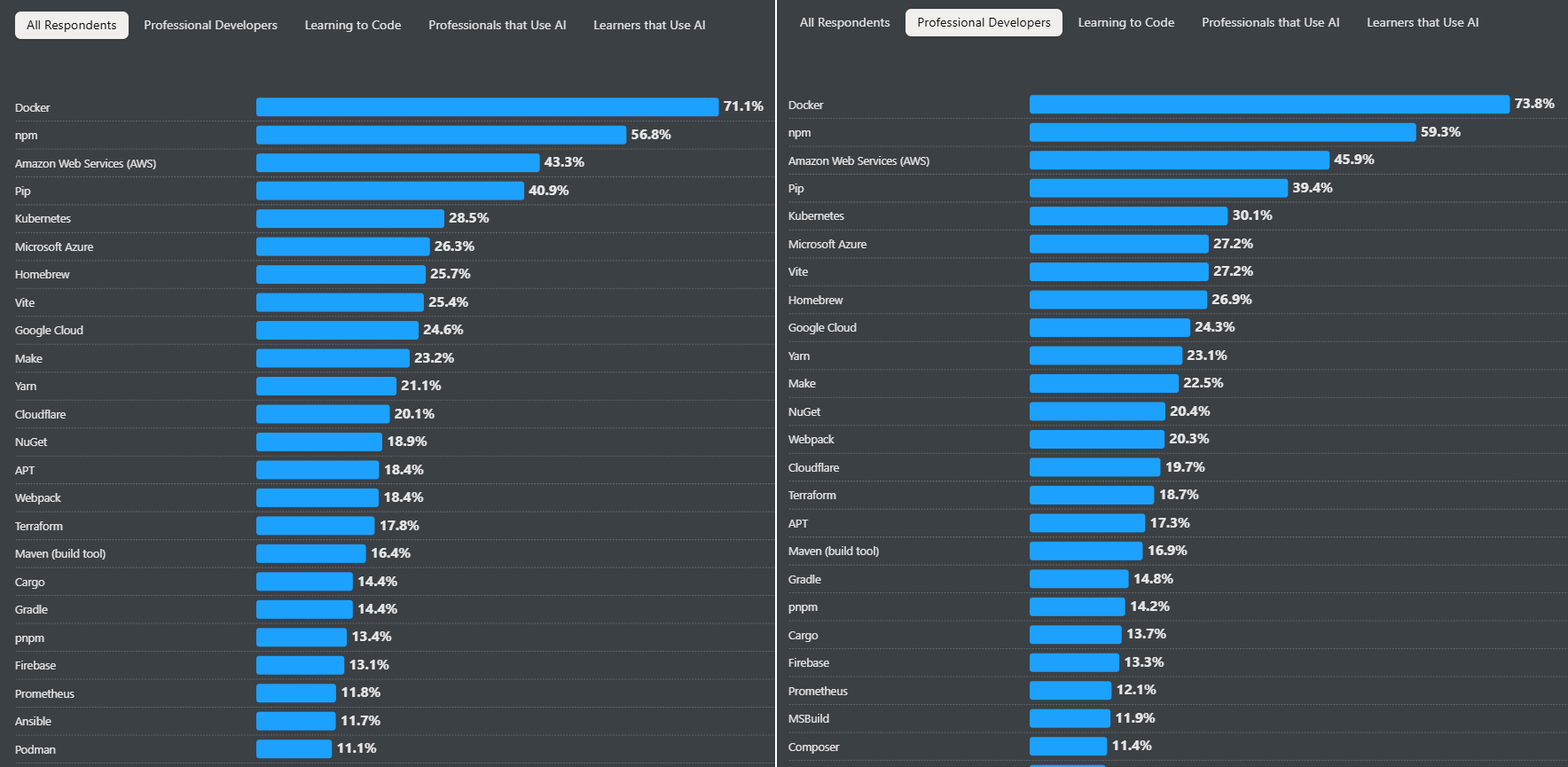Select the Composer bar at 11.4%

tap(1068, 747)
